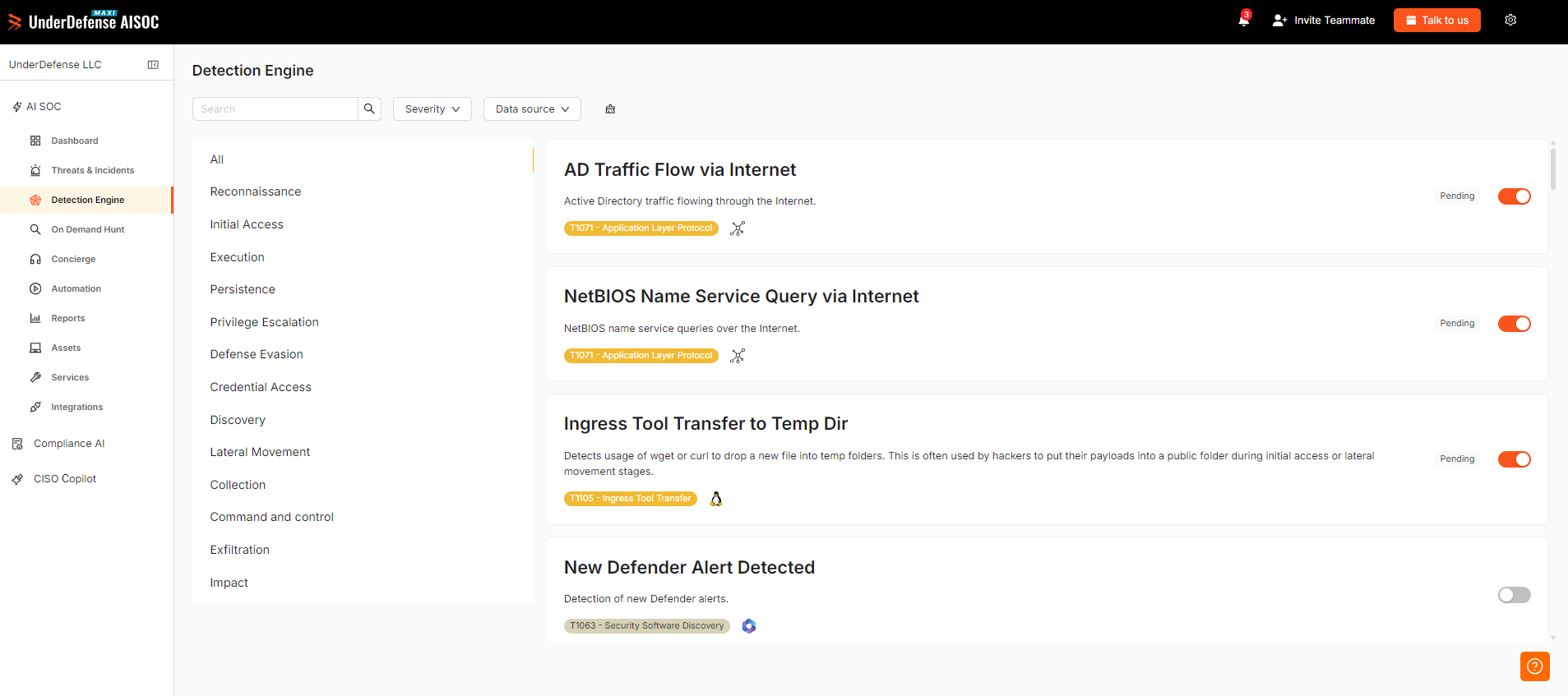This screenshot has height=696, width=1568.
Task: Click the search magnifier button
Action: tap(369, 108)
